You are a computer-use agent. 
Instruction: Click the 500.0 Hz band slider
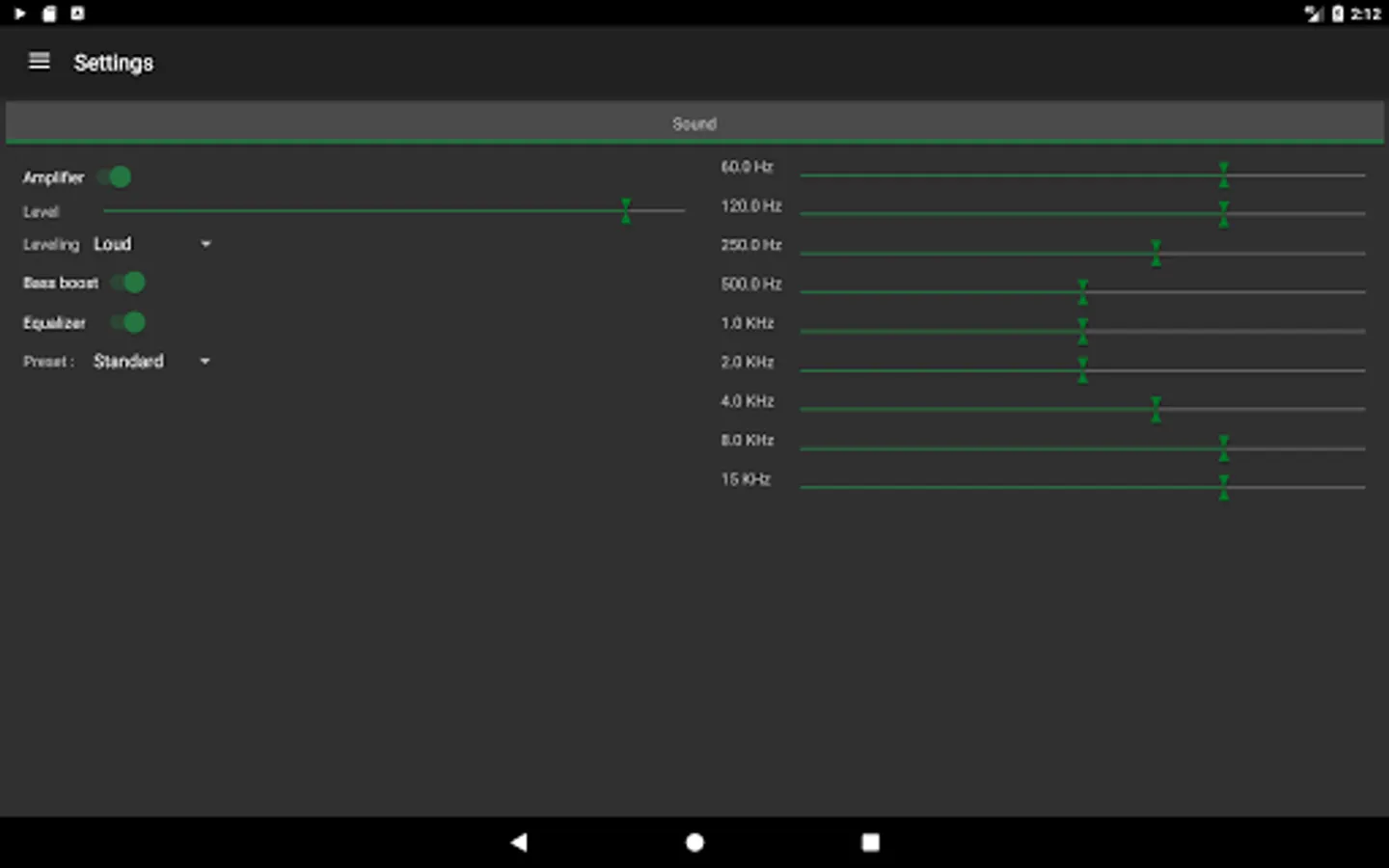tap(1082, 291)
